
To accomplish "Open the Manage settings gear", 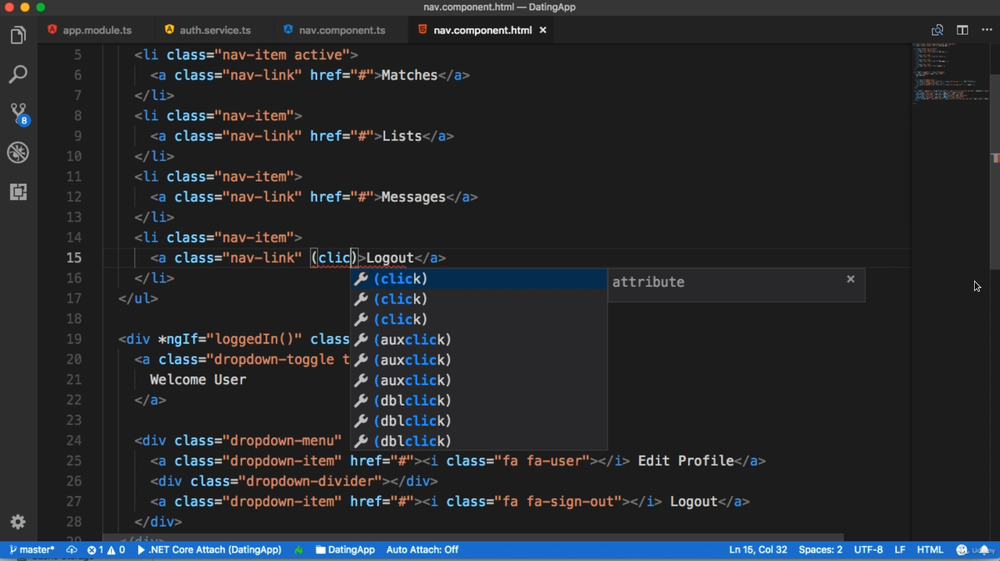I will pos(18,521).
